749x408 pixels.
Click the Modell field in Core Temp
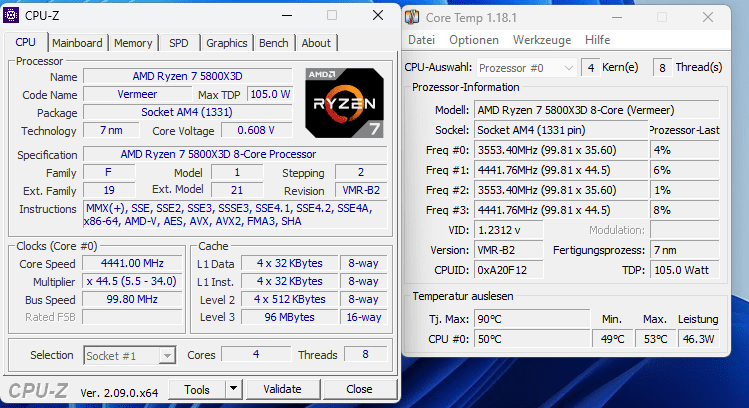pos(597,110)
